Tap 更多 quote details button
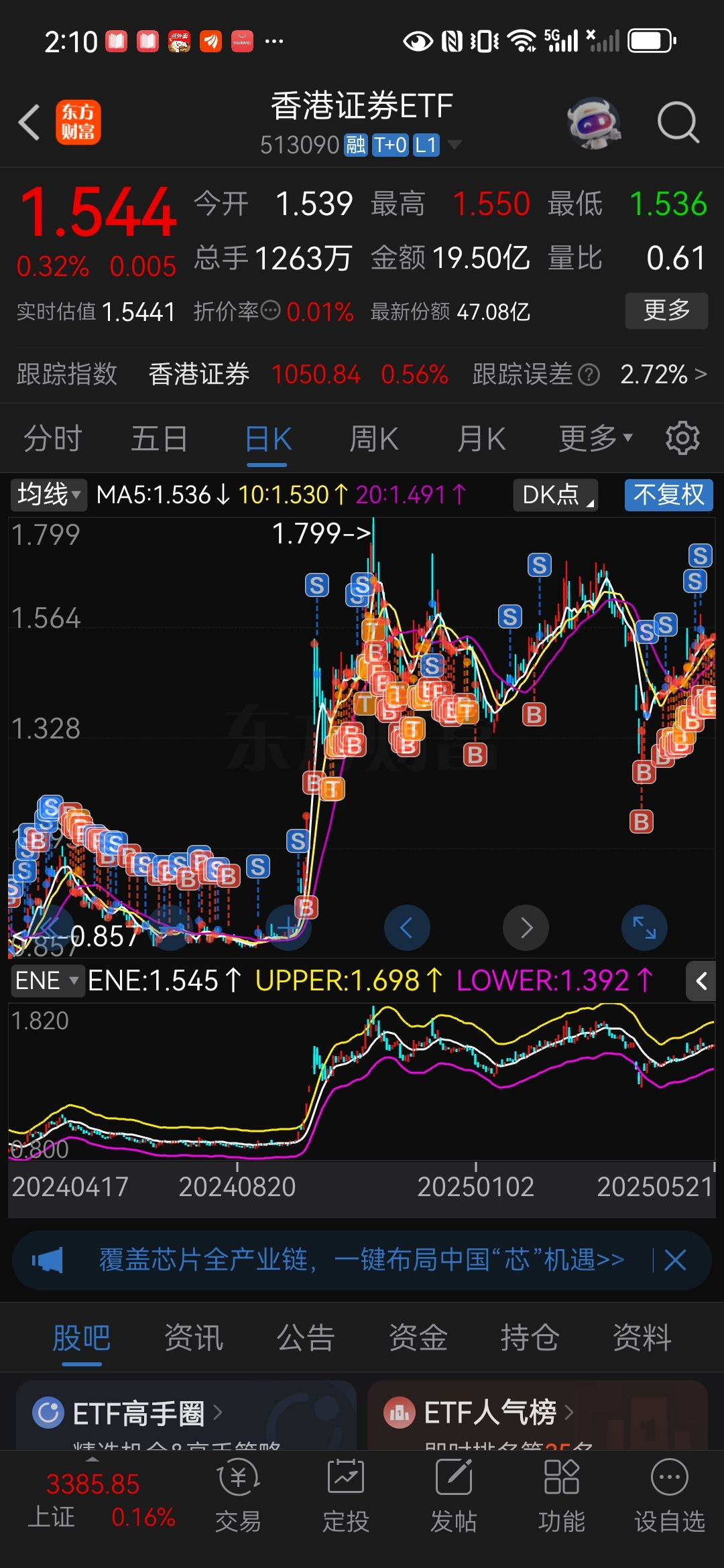 666,310
